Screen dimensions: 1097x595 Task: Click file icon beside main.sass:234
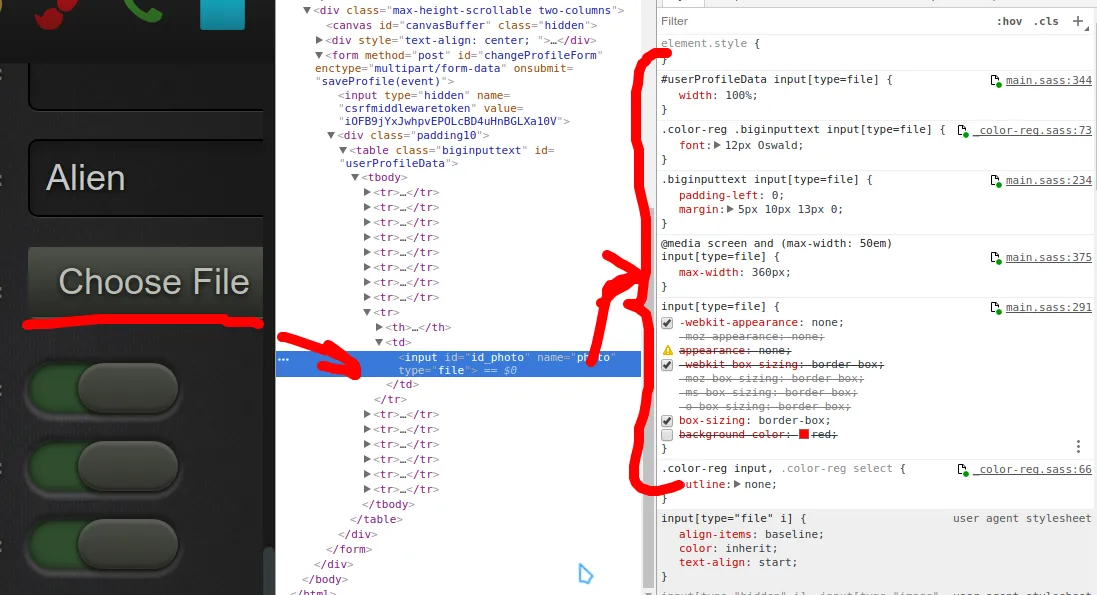click(996, 181)
